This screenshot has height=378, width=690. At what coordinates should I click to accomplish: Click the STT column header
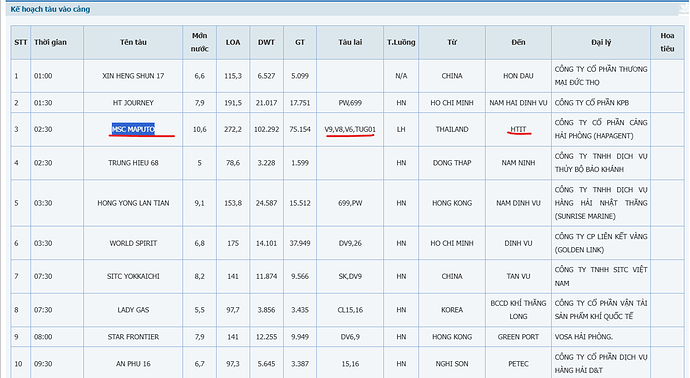click(x=21, y=42)
